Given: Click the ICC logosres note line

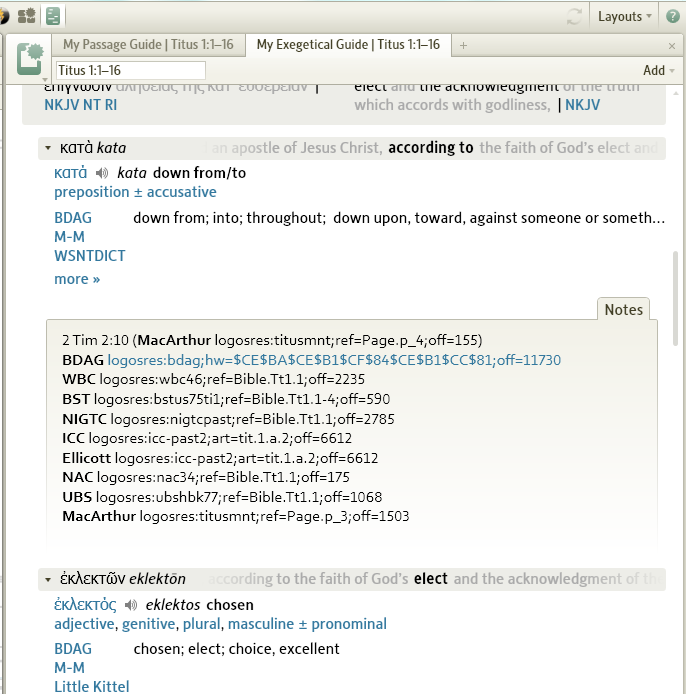Looking at the screenshot, I should [207, 438].
